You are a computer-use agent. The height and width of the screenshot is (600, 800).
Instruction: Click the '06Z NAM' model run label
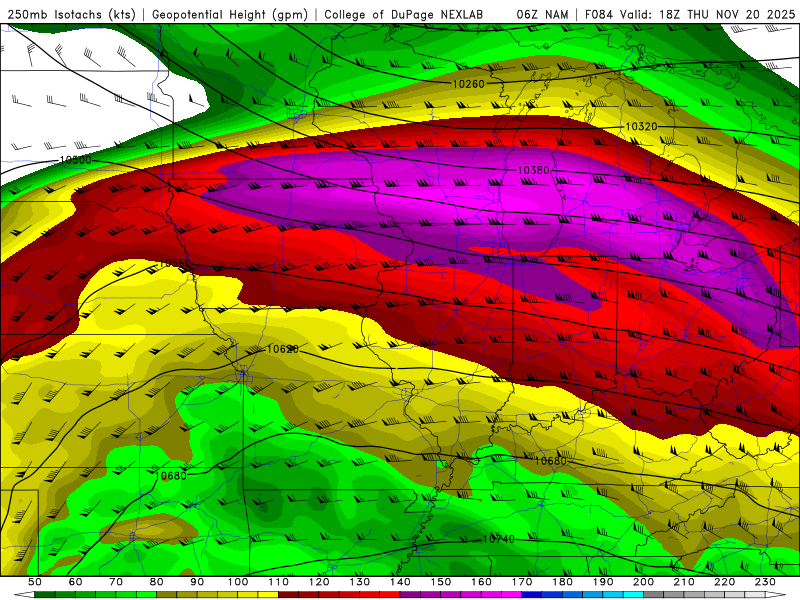pyautogui.click(x=542, y=15)
